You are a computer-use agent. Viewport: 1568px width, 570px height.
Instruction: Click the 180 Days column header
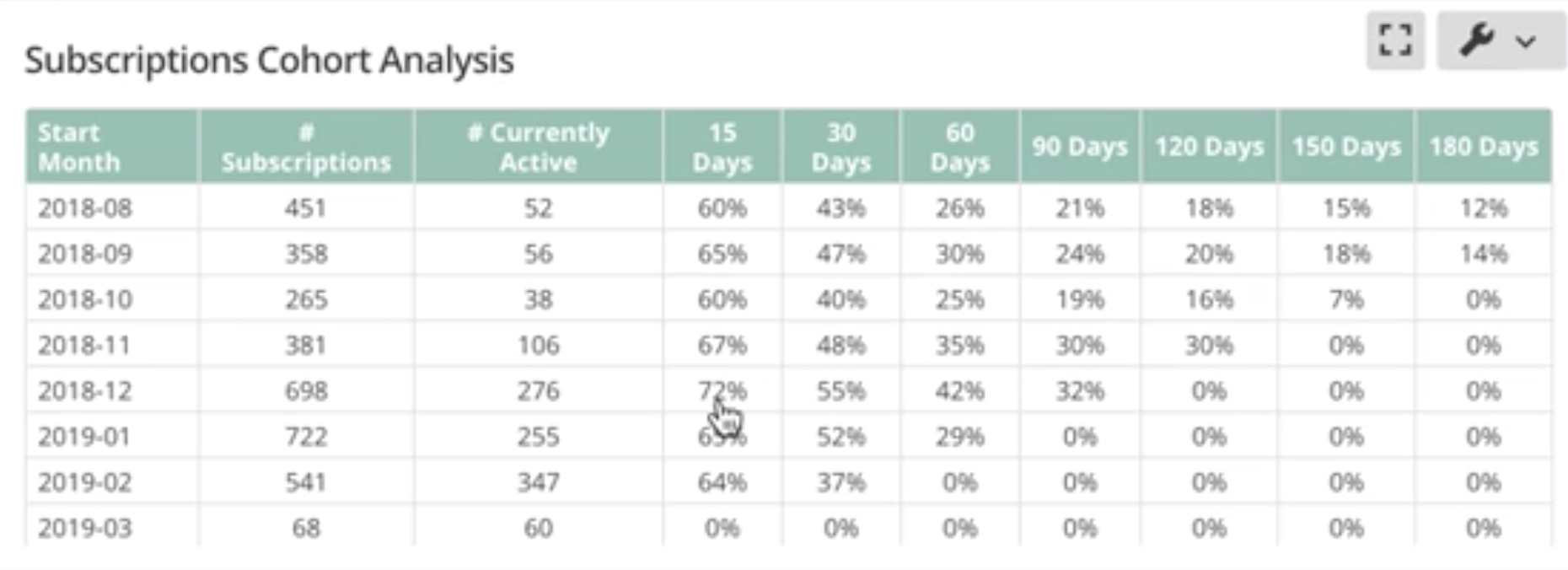pos(1482,145)
